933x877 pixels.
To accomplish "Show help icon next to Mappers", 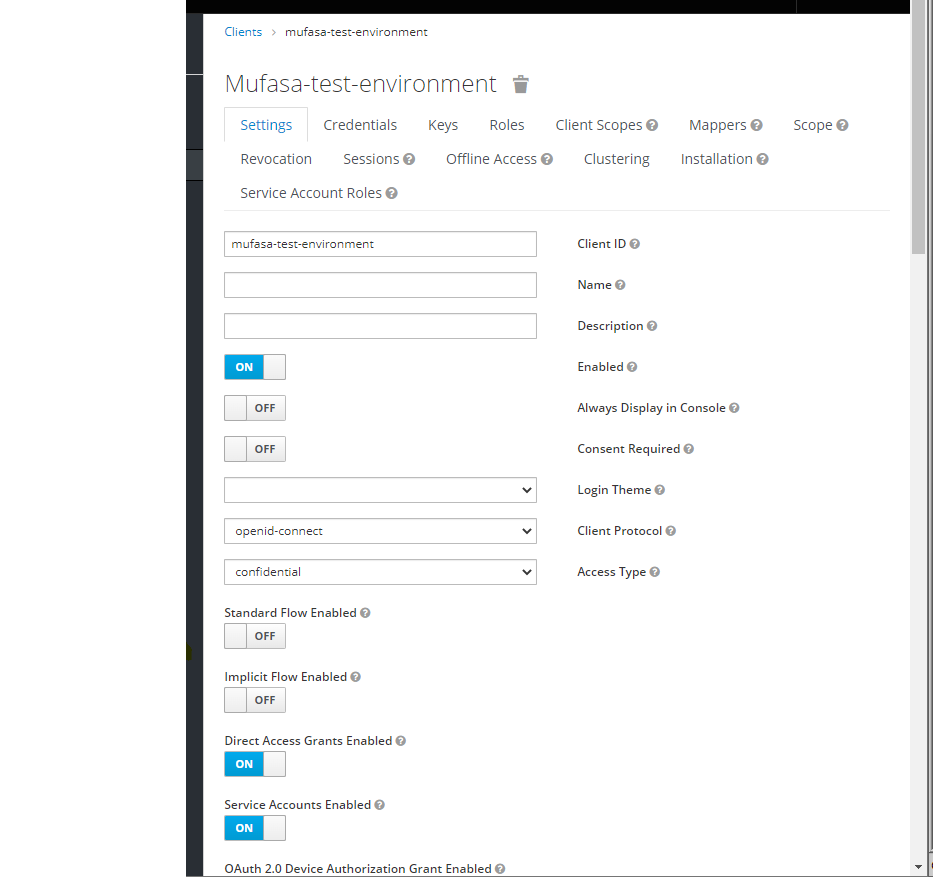I will (x=756, y=125).
